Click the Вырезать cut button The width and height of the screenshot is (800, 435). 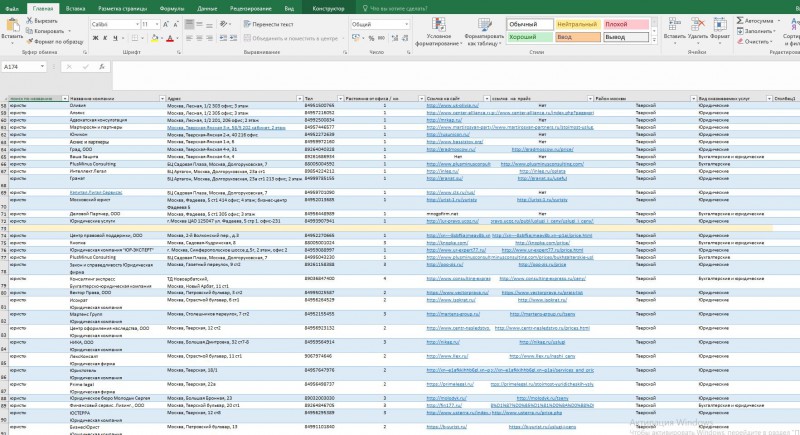click(42, 21)
